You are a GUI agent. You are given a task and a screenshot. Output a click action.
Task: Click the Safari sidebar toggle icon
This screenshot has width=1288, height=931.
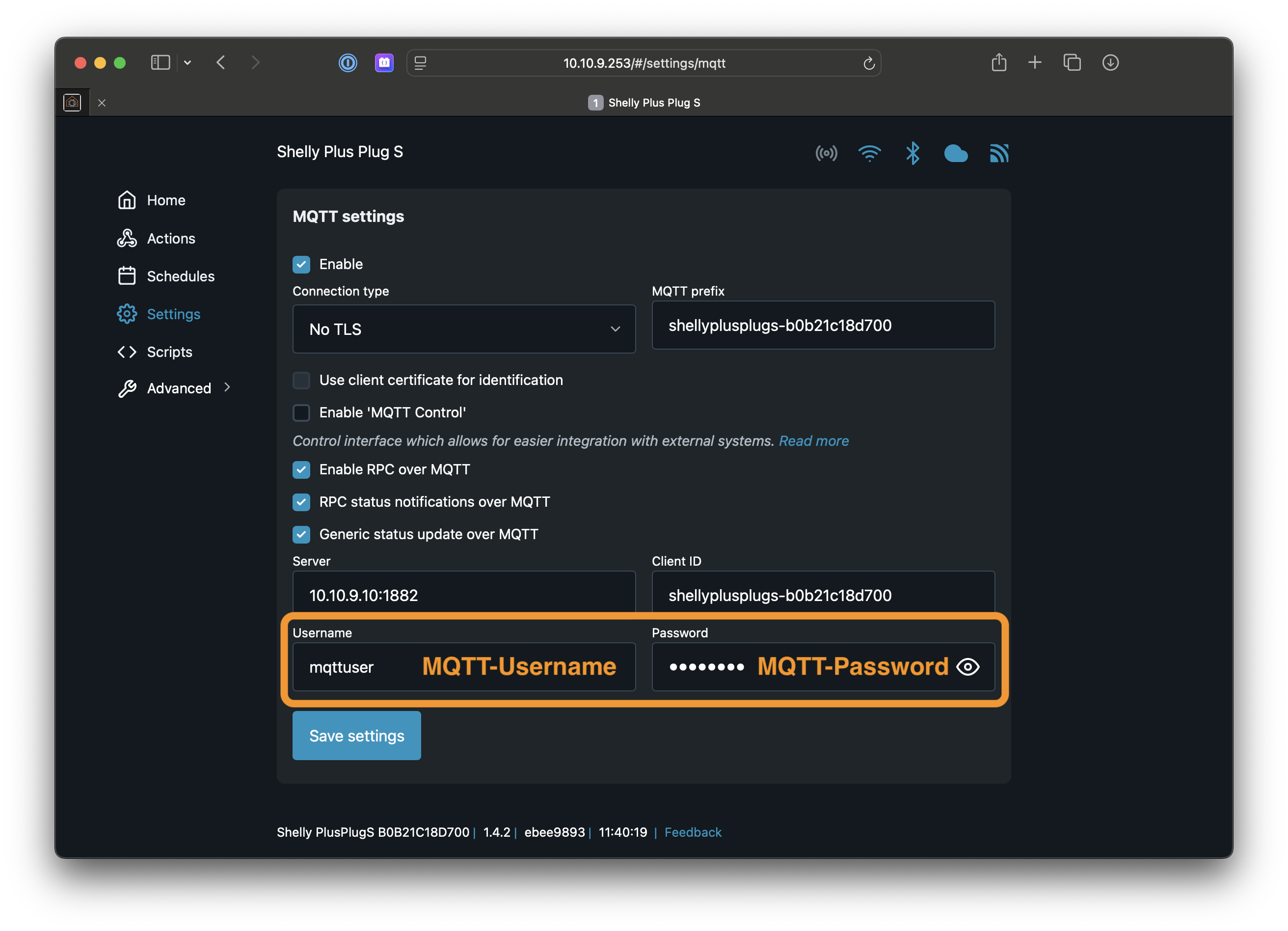coord(160,62)
